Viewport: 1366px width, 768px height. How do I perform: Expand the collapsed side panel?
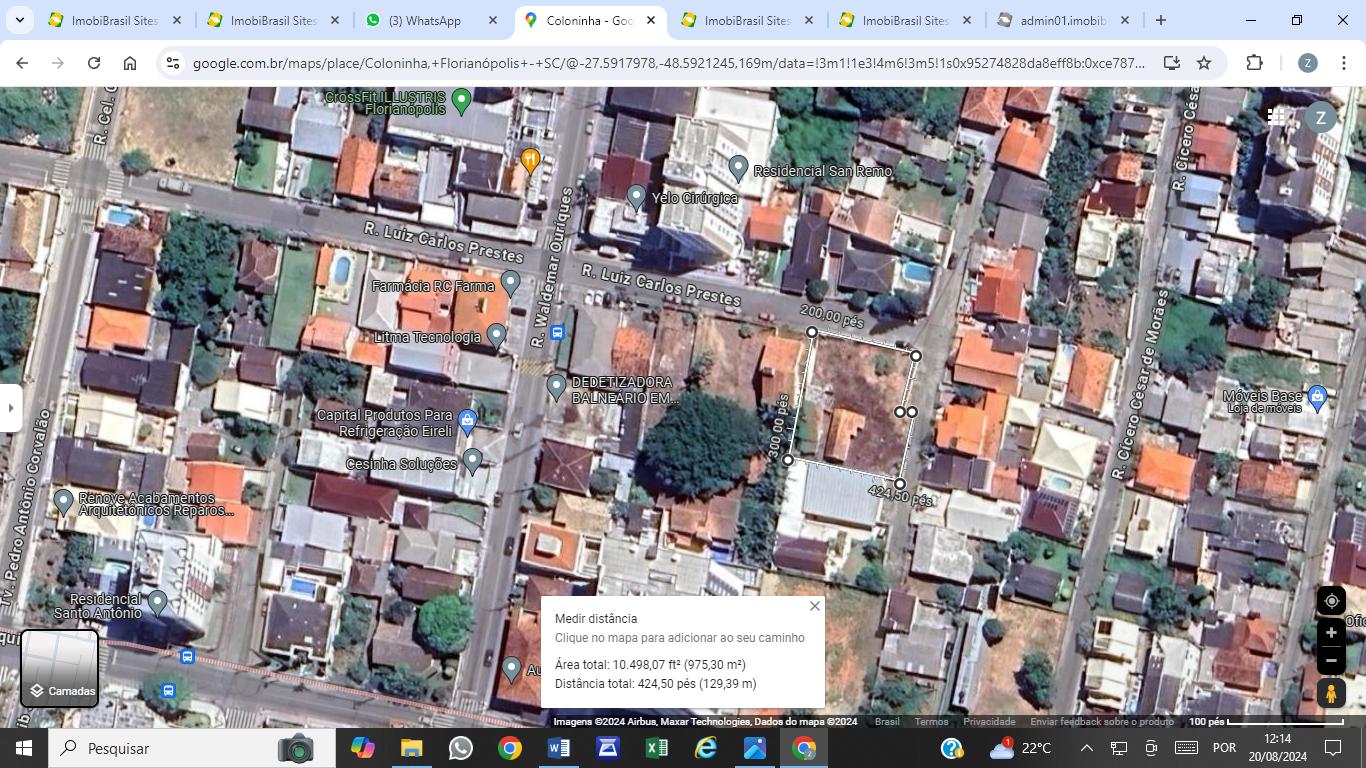click(x=10, y=408)
